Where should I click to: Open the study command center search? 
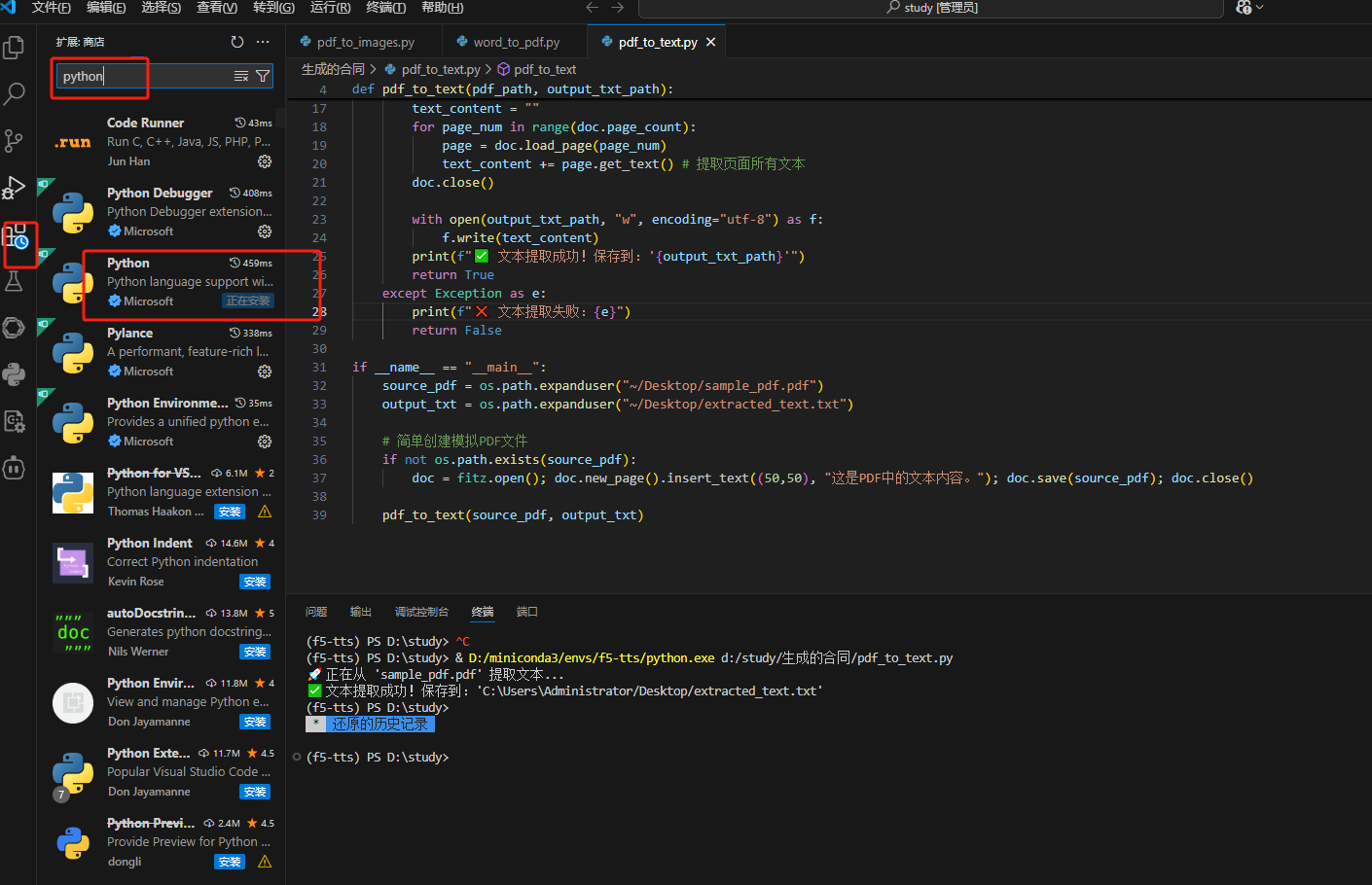click(x=930, y=8)
